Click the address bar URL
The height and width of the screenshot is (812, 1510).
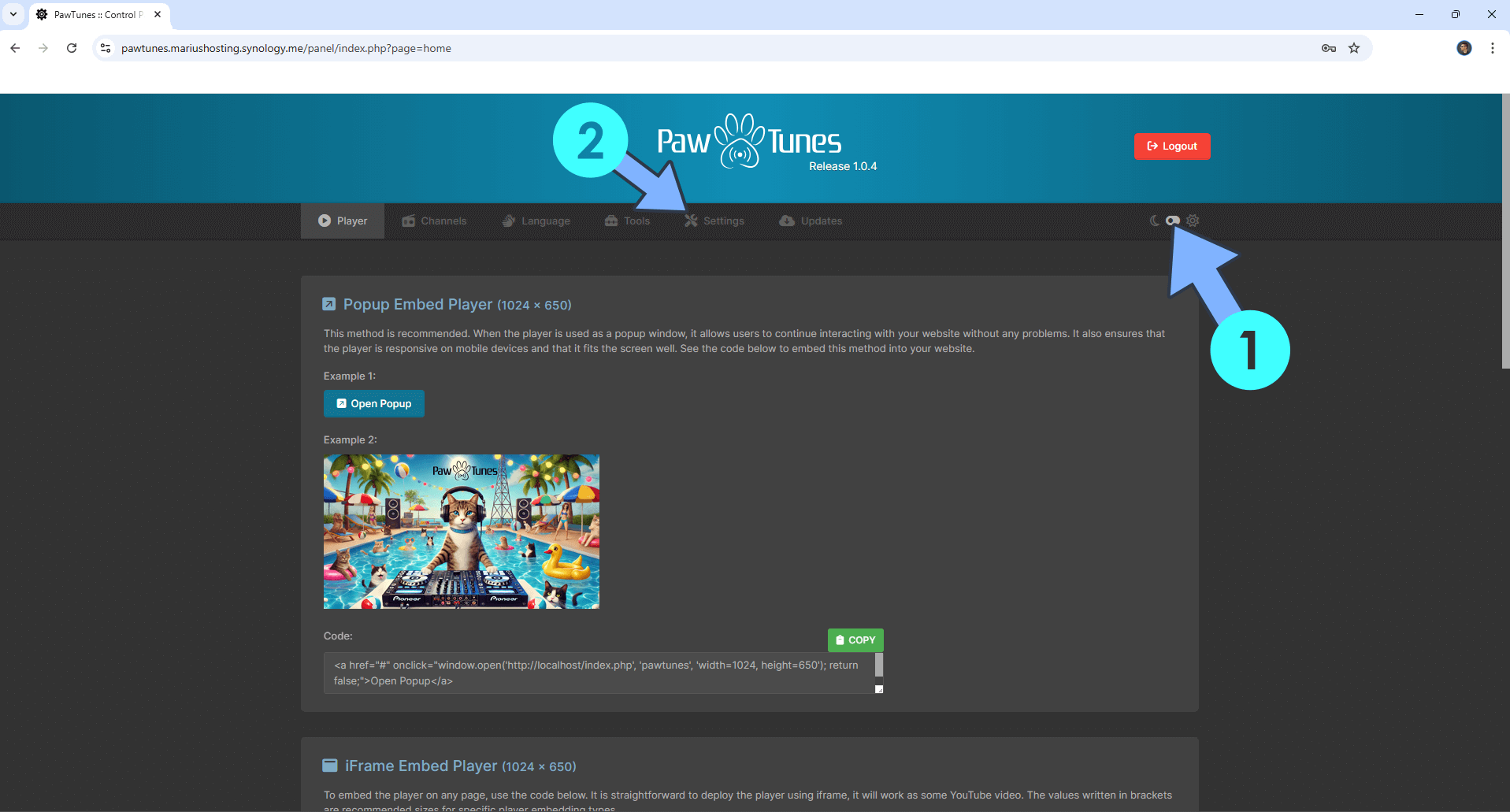pyautogui.click(x=286, y=48)
